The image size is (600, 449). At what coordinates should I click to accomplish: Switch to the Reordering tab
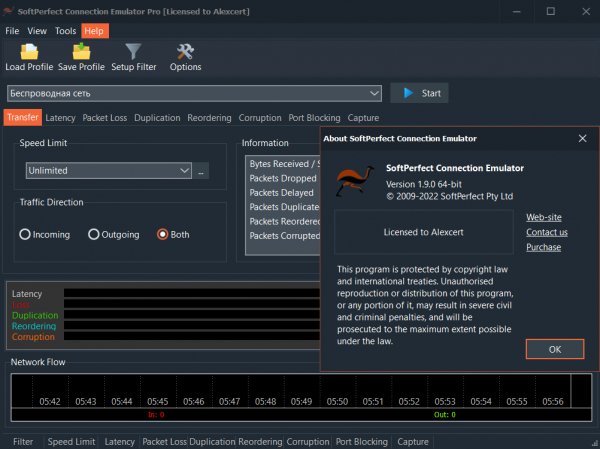[209, 118]
